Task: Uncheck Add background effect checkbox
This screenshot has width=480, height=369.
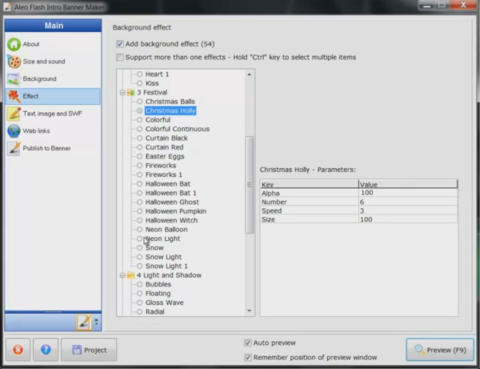Action: tap(120, 44)
